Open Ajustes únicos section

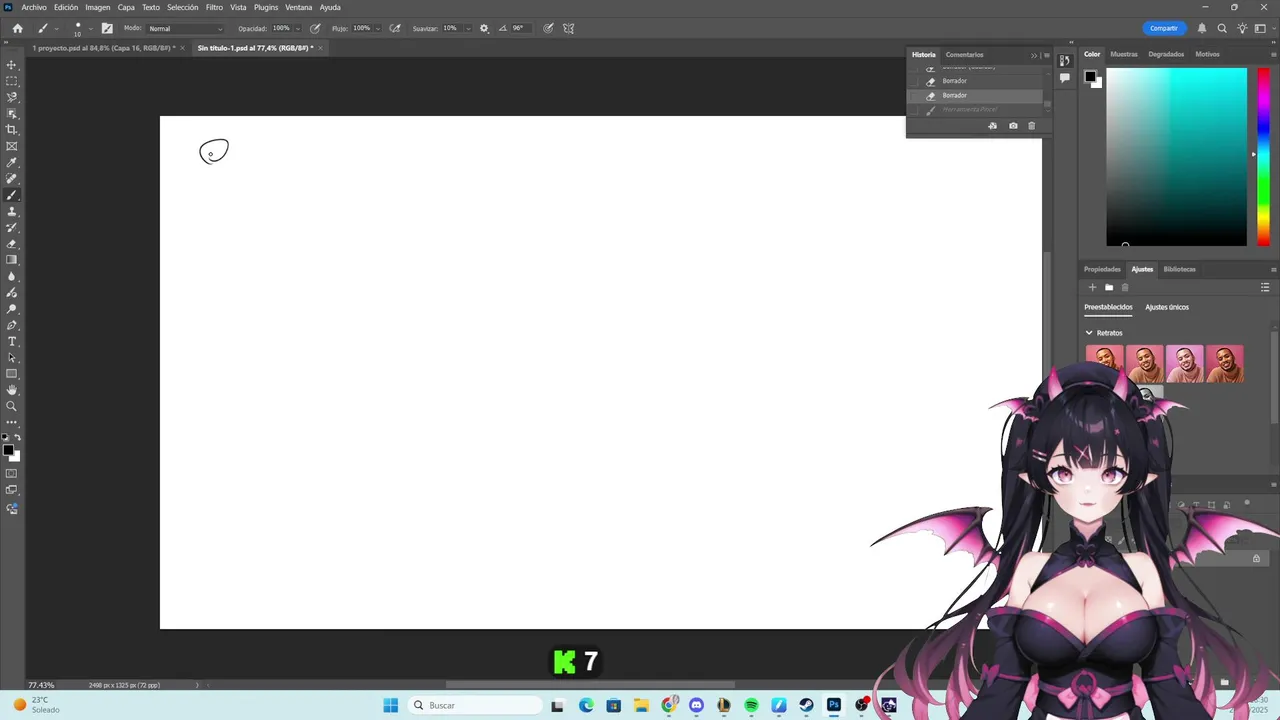click(x=1167, y=307)
